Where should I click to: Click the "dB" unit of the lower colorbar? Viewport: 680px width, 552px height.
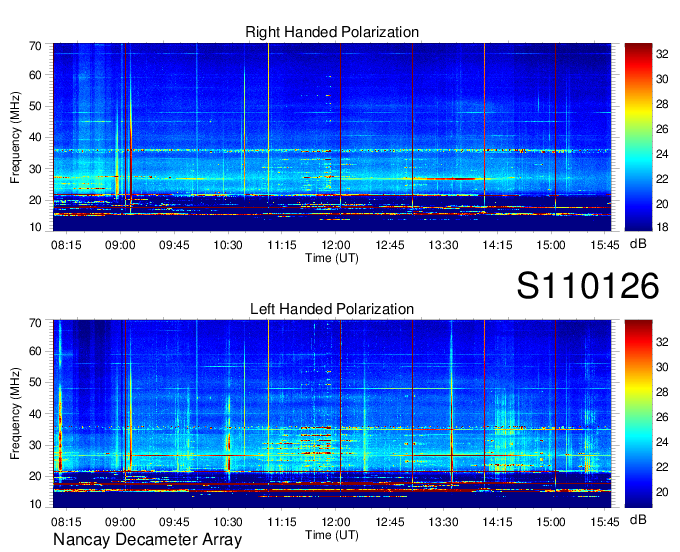click(638, 519)
